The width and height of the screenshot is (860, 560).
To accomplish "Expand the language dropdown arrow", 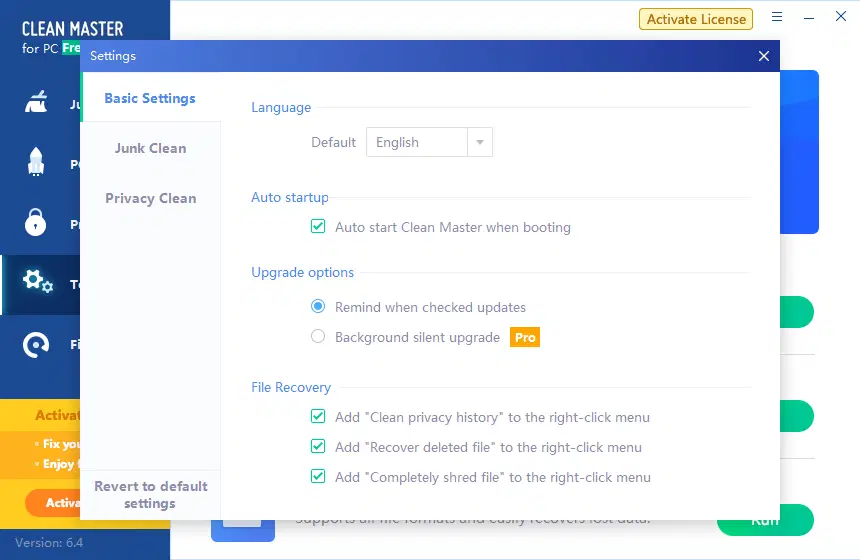I will [x=480, y=143].
